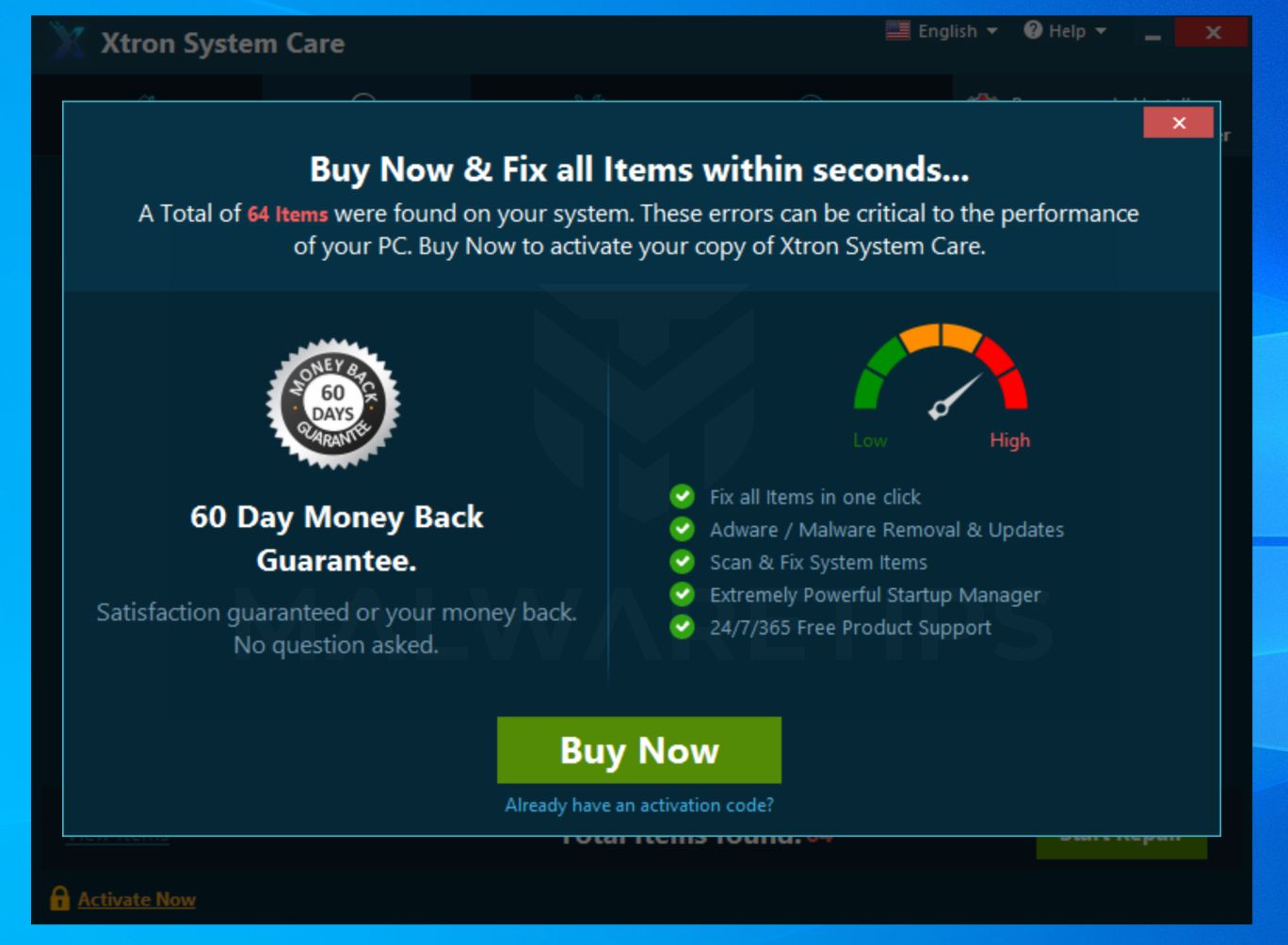Click the green Buy Now button

(639, 750)
